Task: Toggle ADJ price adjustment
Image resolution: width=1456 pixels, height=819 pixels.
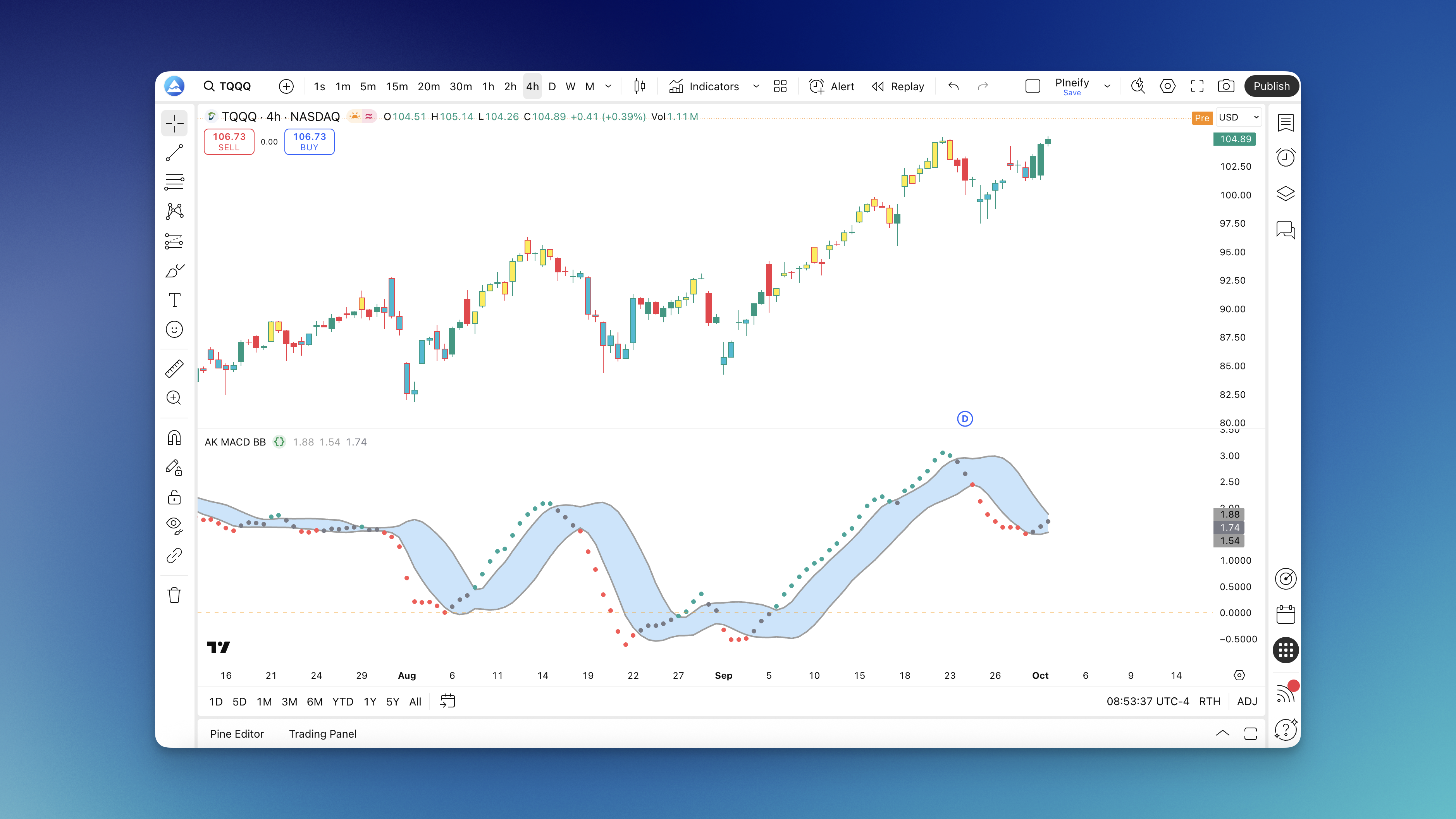Action: click(x=1247, y=701)
